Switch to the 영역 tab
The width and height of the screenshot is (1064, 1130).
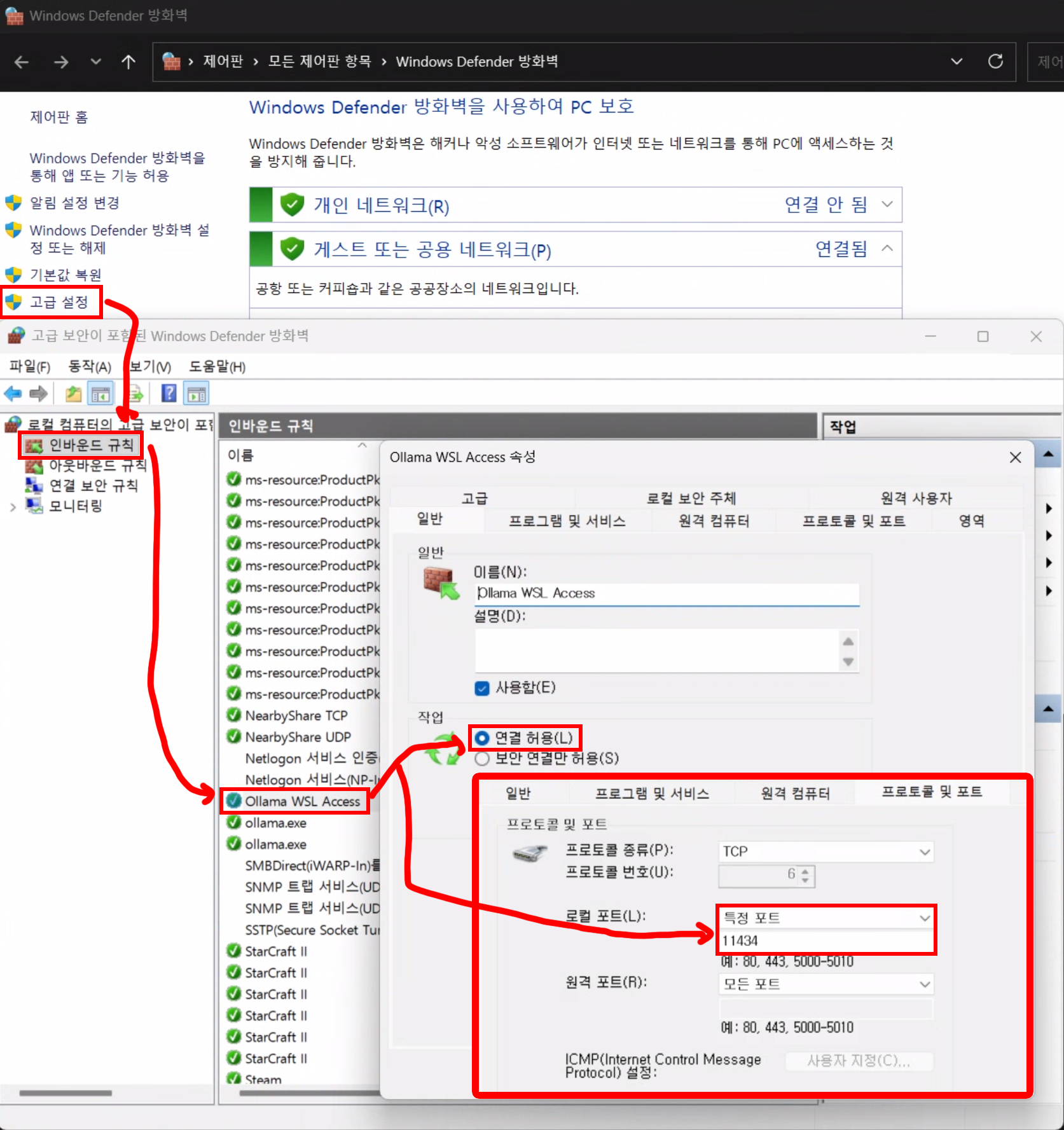click(x=972, y=521)
